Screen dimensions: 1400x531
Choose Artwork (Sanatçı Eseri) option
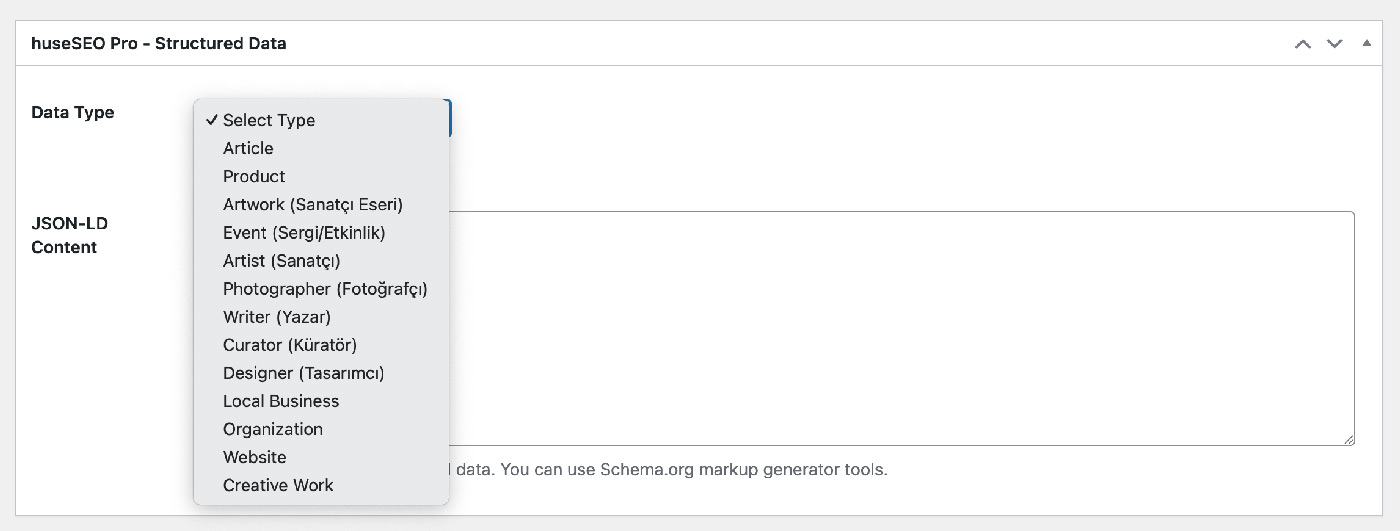312,204
